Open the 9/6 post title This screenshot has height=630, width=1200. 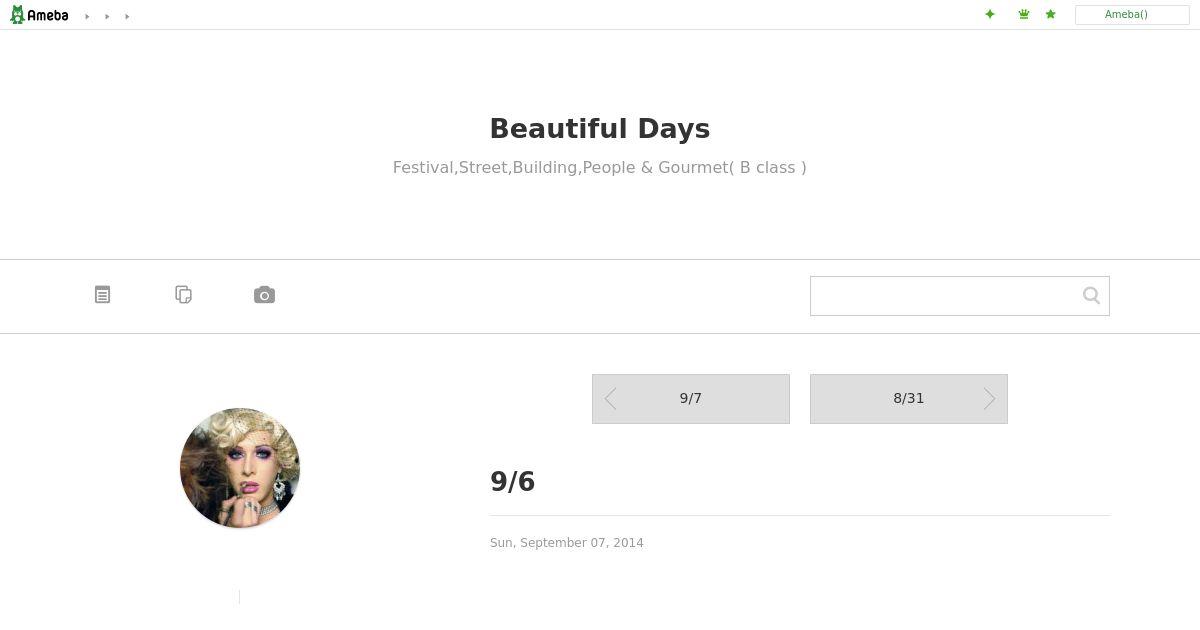tap(512, 482)
